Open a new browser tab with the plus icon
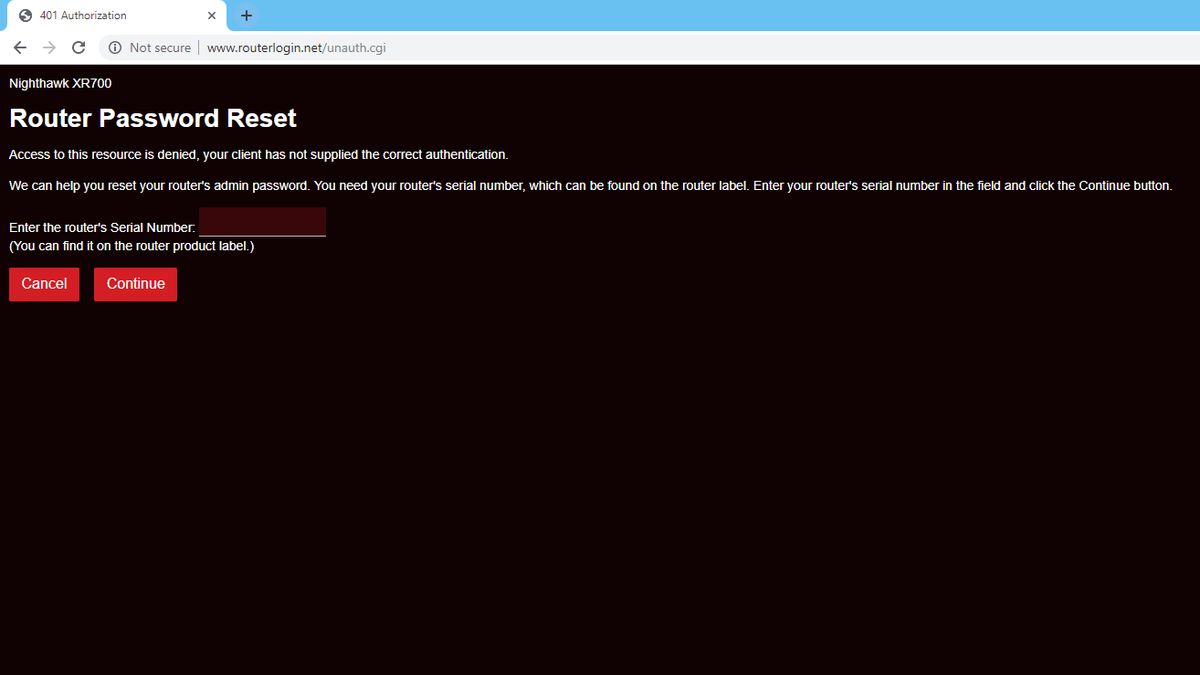1200x675 pixels. point(246,15)
